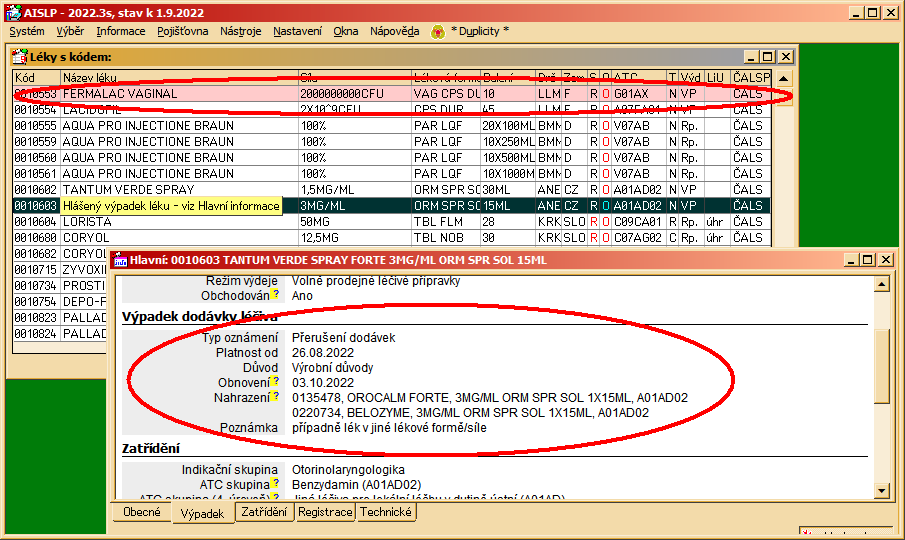Click help mark next to Obnovení
The width and height of the screenshot is (905, 540).
(276, 381)
